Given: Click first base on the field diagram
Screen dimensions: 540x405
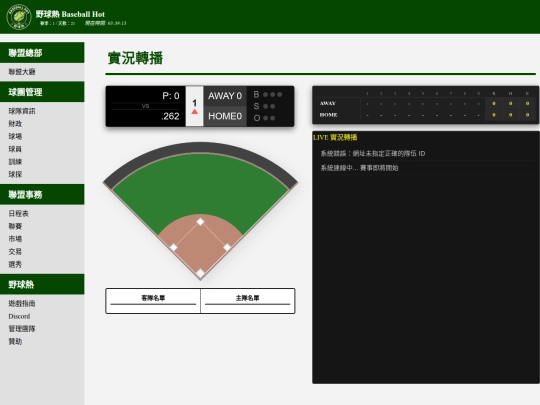Looking at the screenshot, I should 227,247.
